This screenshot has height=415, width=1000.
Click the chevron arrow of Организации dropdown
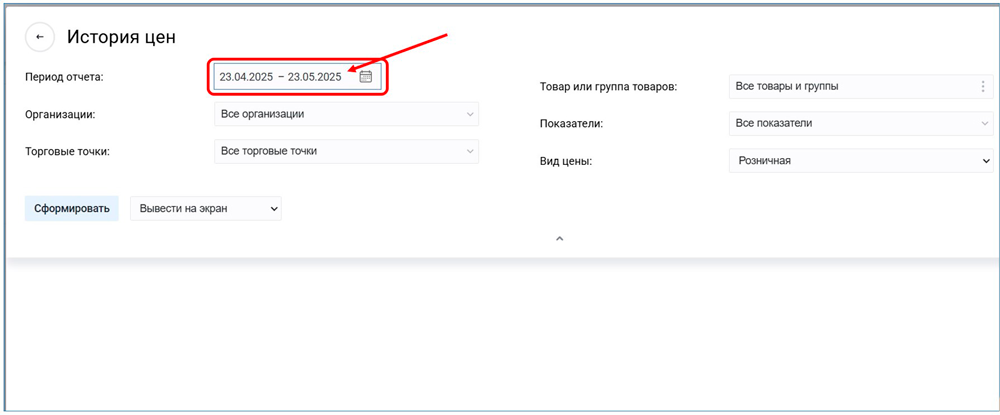(470, 114)
